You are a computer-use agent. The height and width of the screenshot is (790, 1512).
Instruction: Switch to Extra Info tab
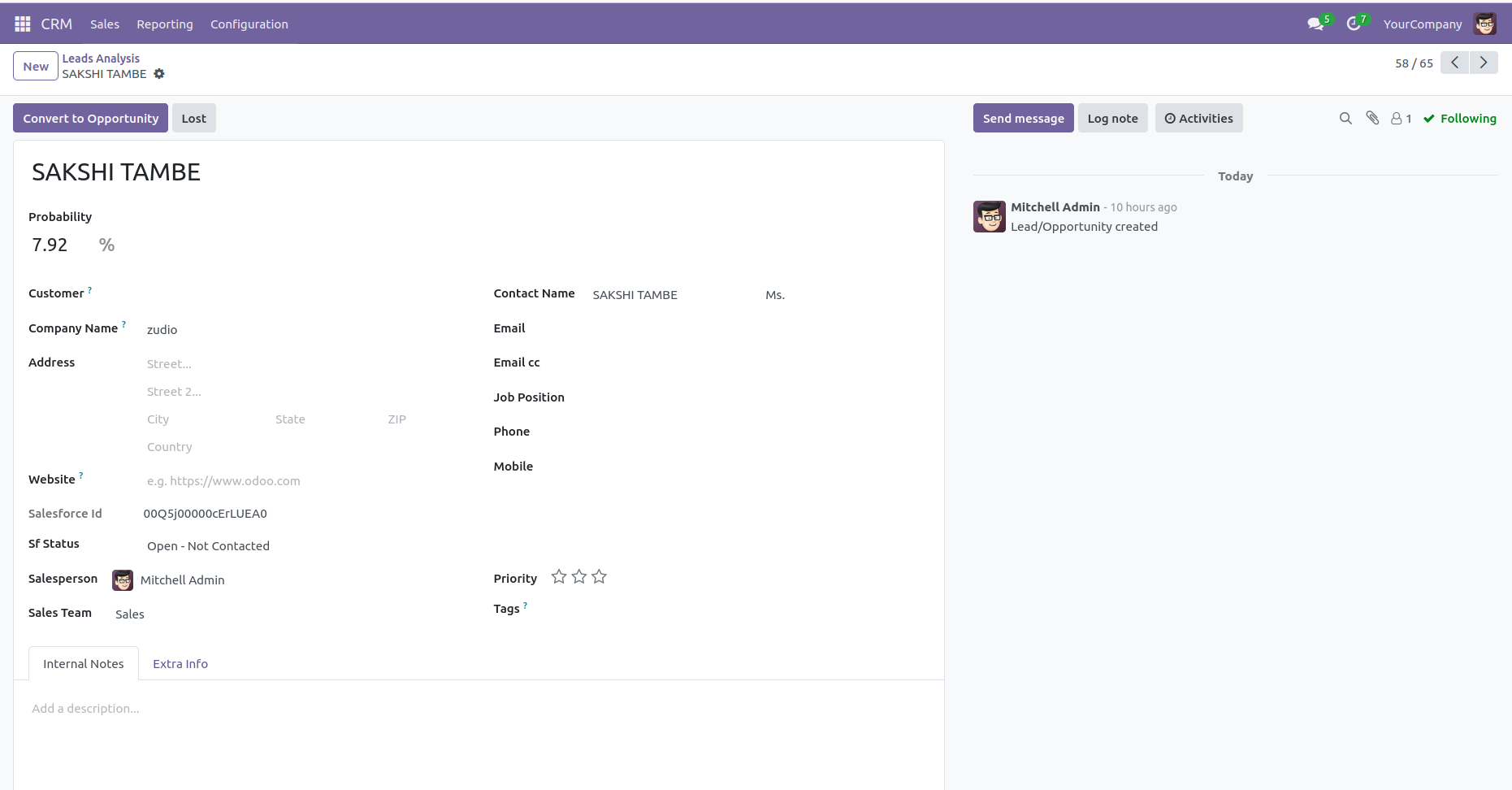(180, 664)
